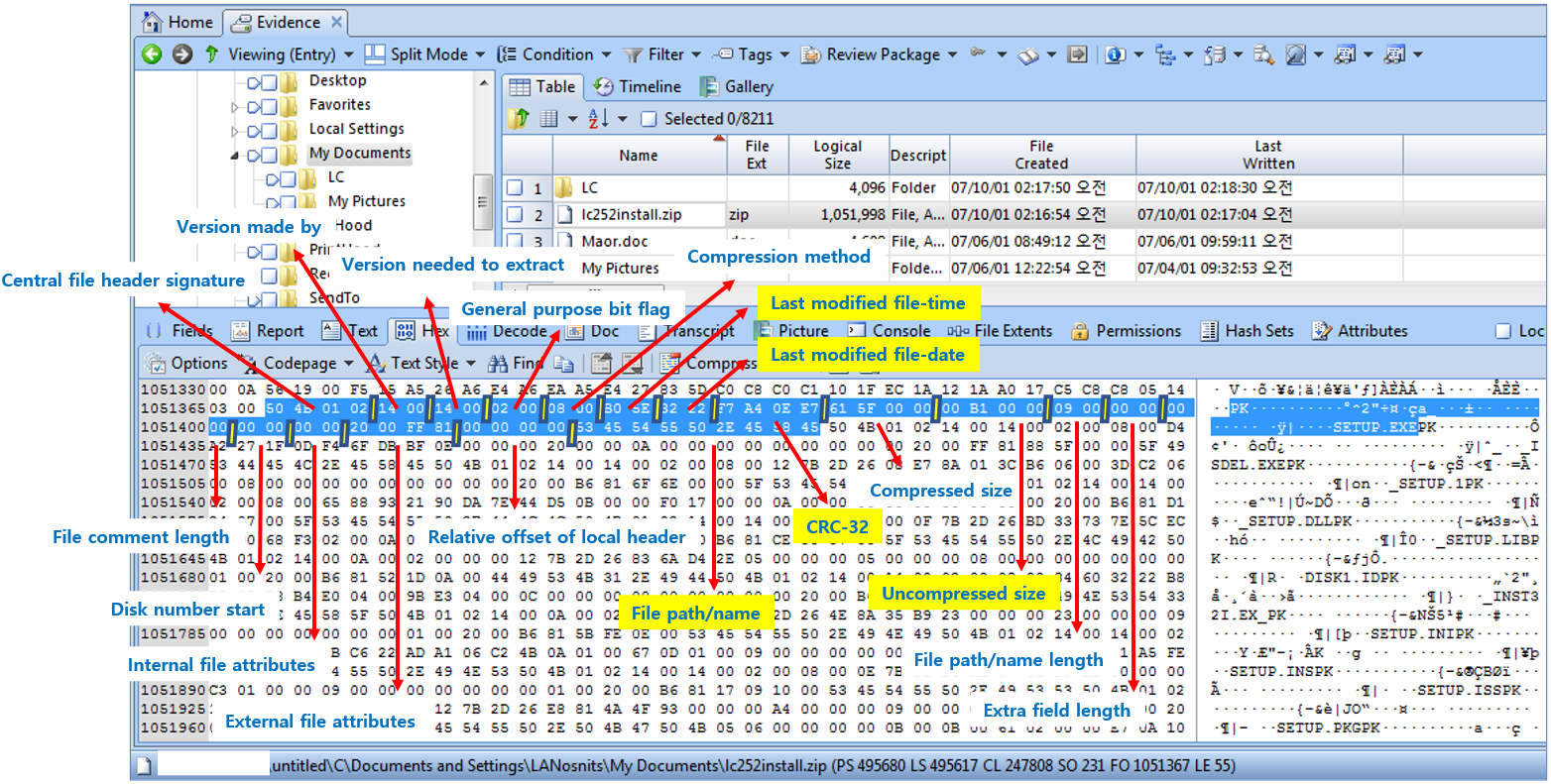The height and width of the screenshot is (784, 1551).
Task: Click the key icon in toolbar
Action: (979, 54)
